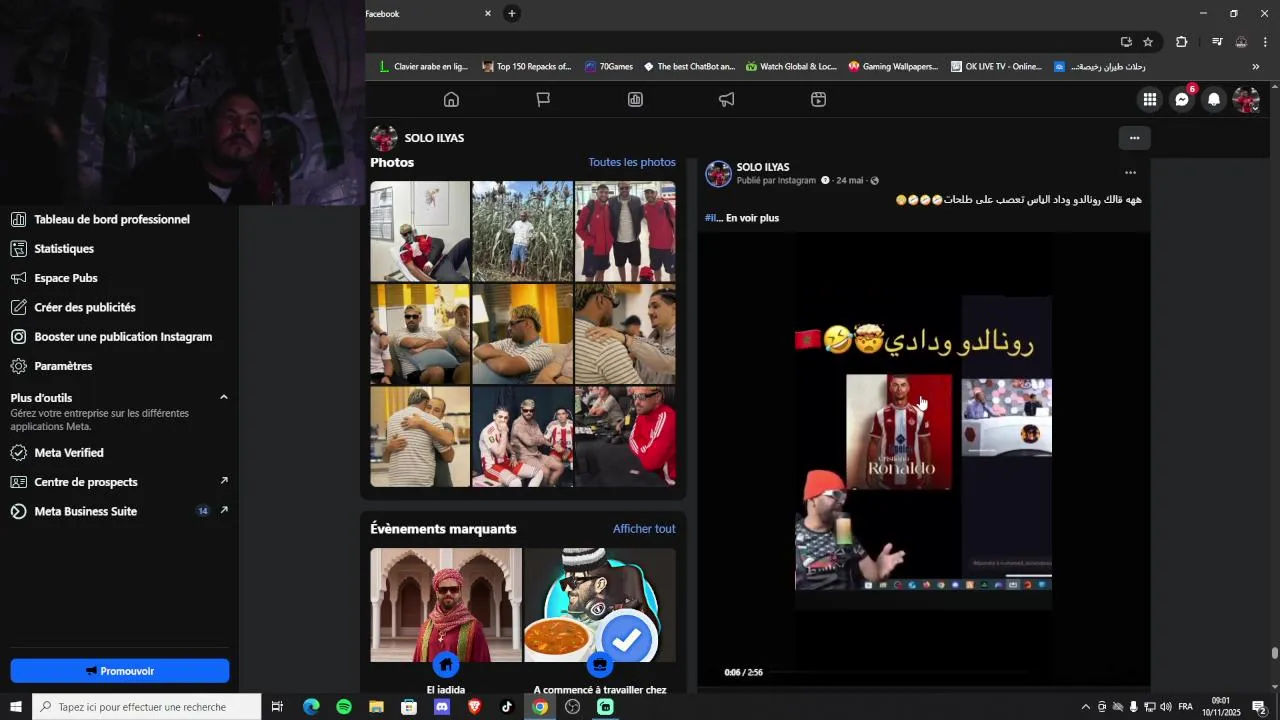The height and width of the screenshot is (720, 1280).
Task: Open the El jadida milestone image
Action: tap(446, 605)
